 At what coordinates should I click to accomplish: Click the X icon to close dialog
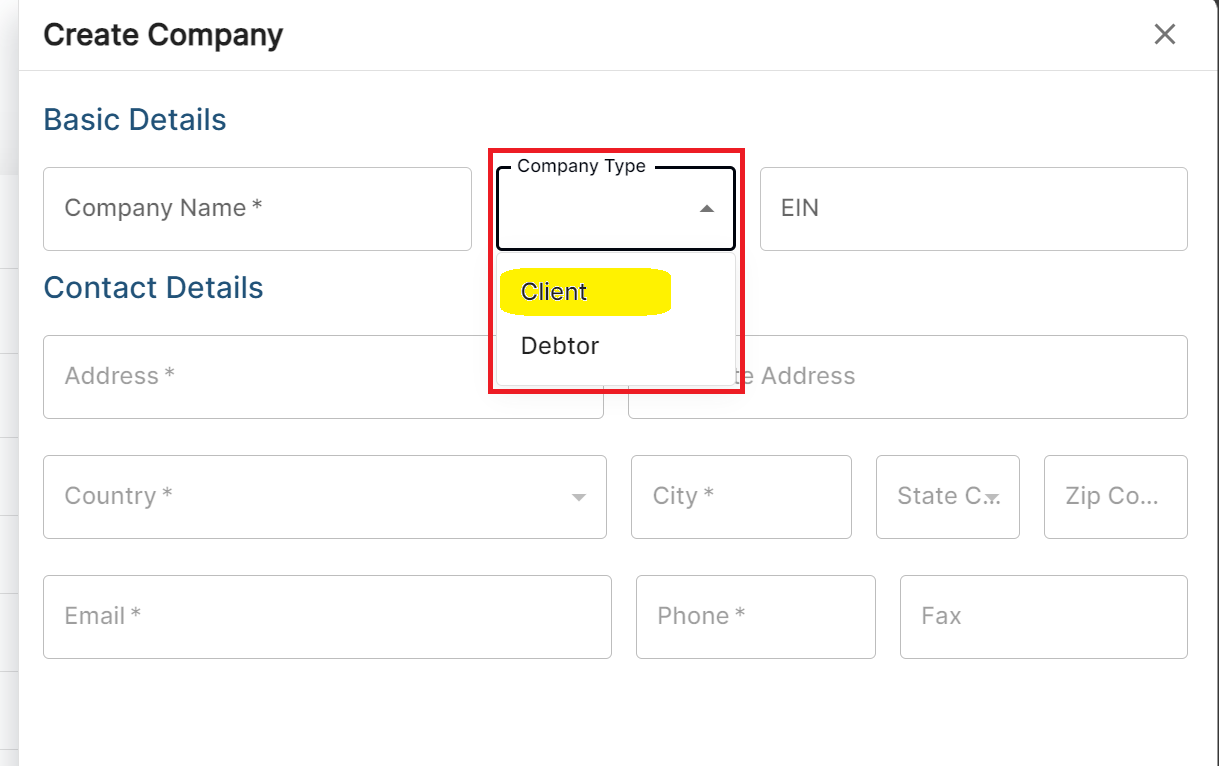click(x=1164, y=33)
